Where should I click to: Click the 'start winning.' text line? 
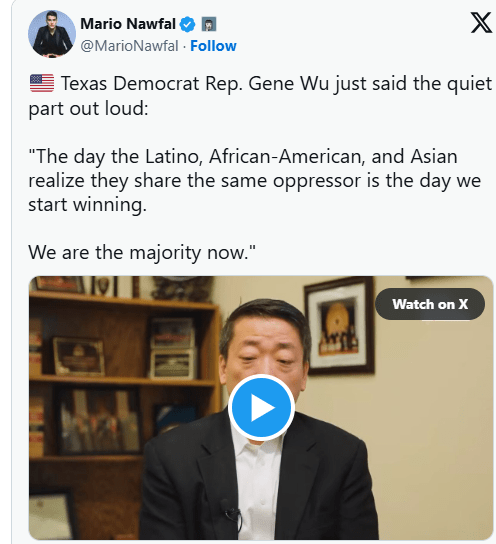(87, 205)
